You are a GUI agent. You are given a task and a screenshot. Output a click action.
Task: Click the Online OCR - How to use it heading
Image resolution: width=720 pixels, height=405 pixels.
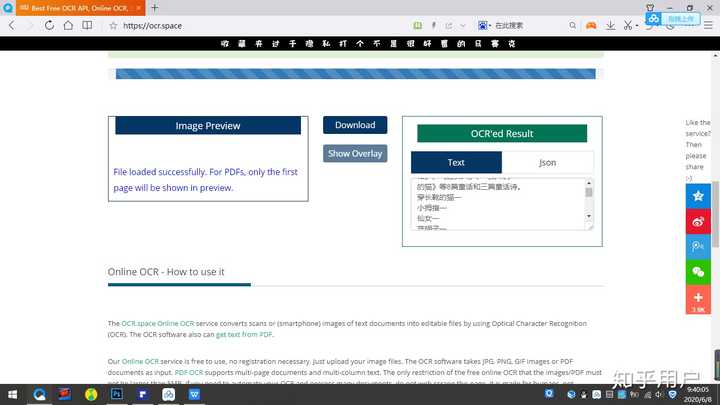click(166, 272)
